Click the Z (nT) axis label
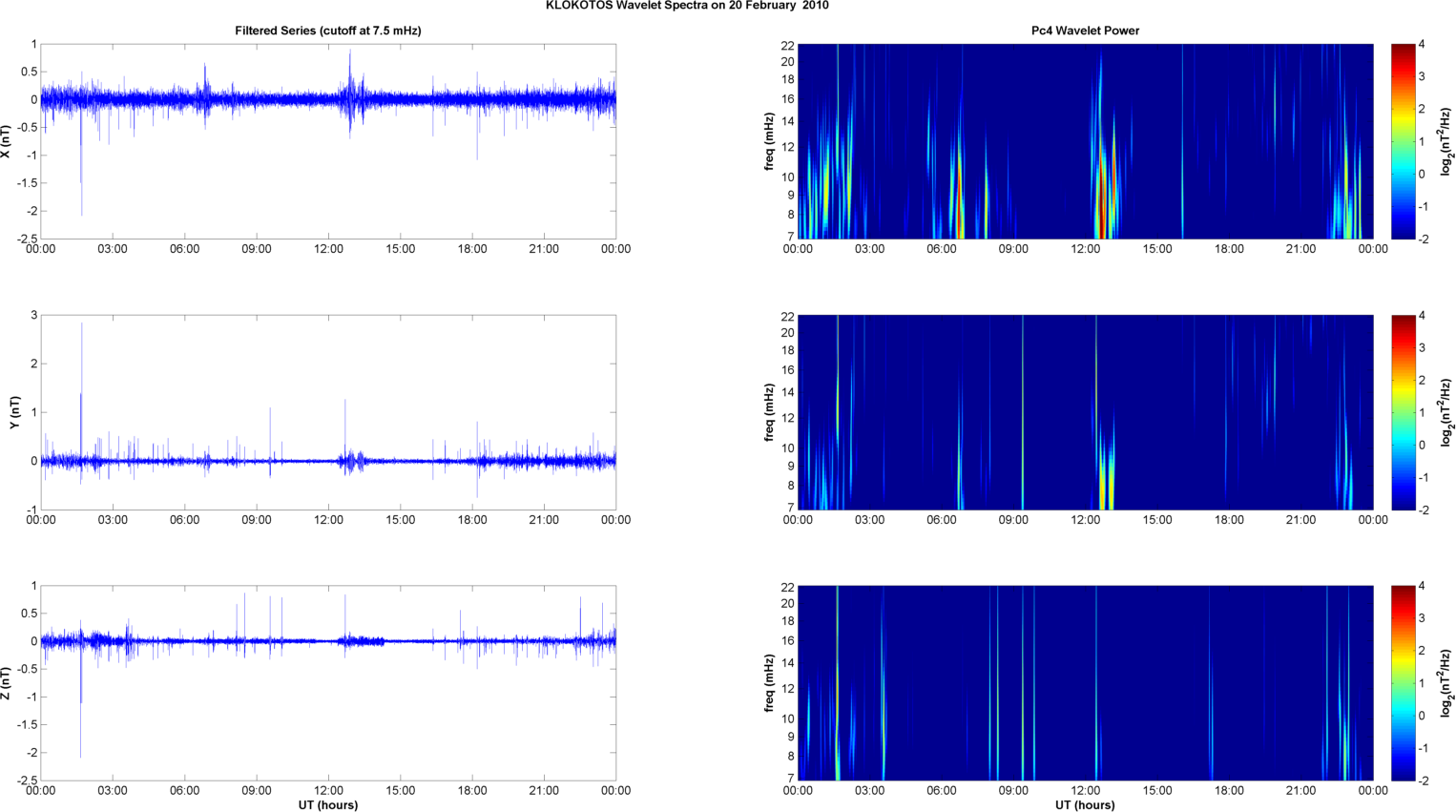1456x812 pixels. (6, 683)
